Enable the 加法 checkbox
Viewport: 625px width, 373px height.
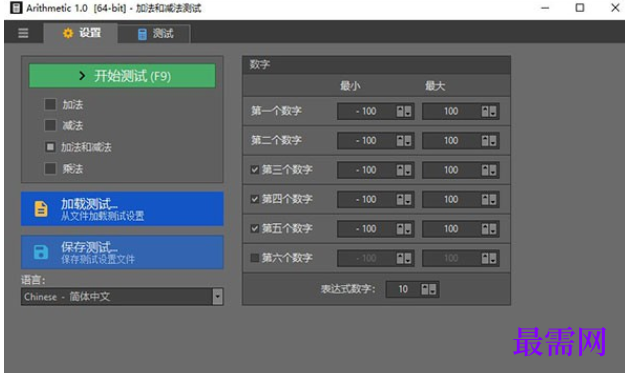click(50, 104)
